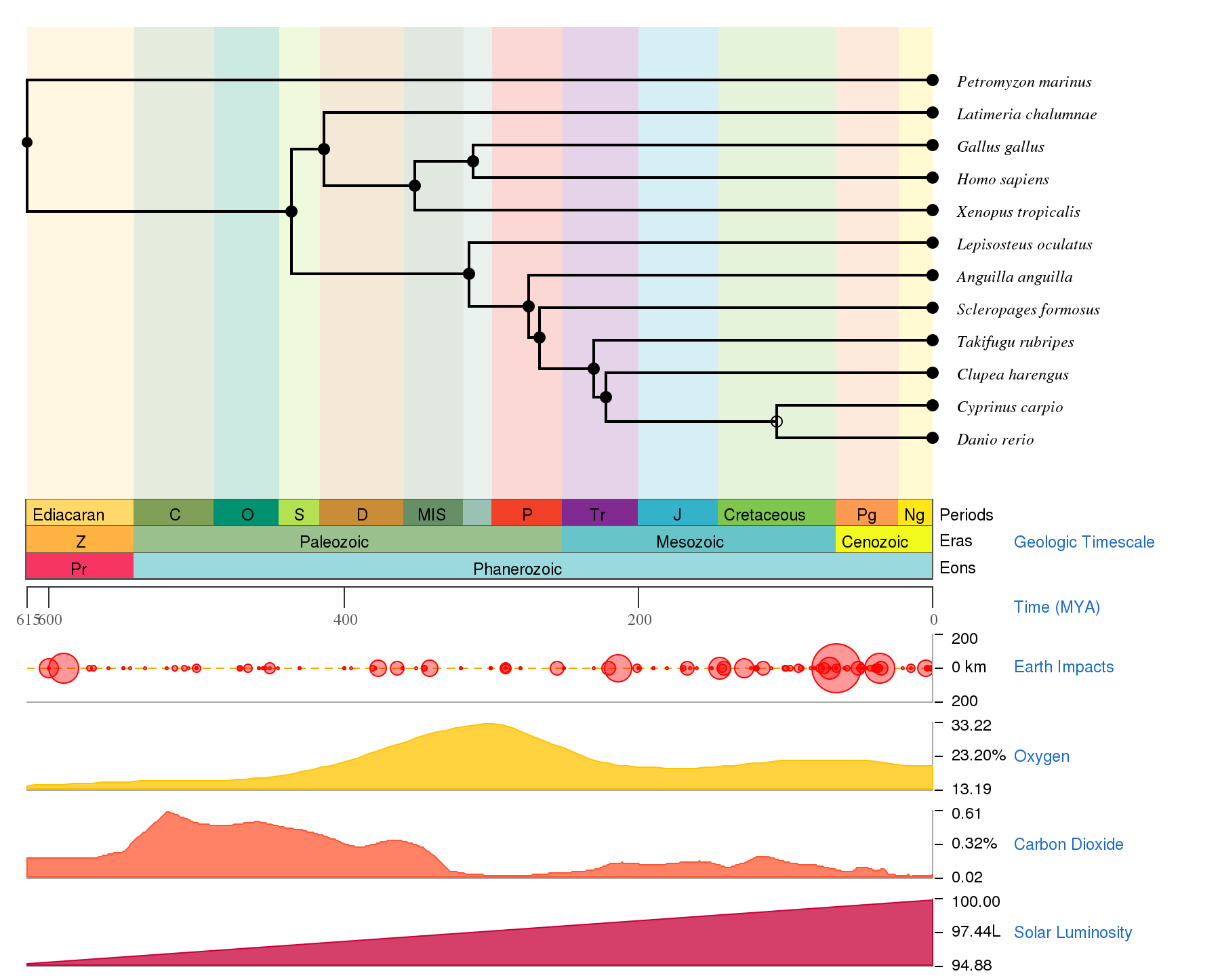Click the tip node of Danio rerio
This screenshot has height=980, width=1220.
point(933,438)
